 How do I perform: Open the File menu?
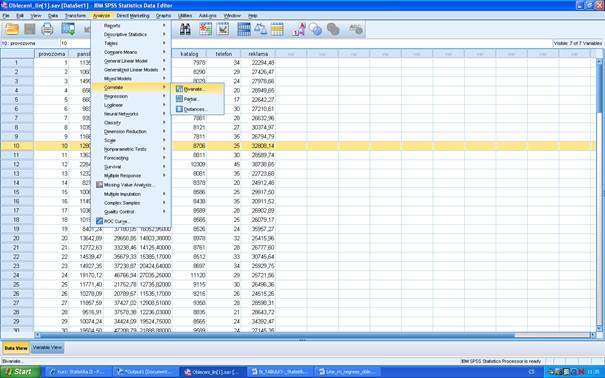pyautogui.click(x=6, y=16)
